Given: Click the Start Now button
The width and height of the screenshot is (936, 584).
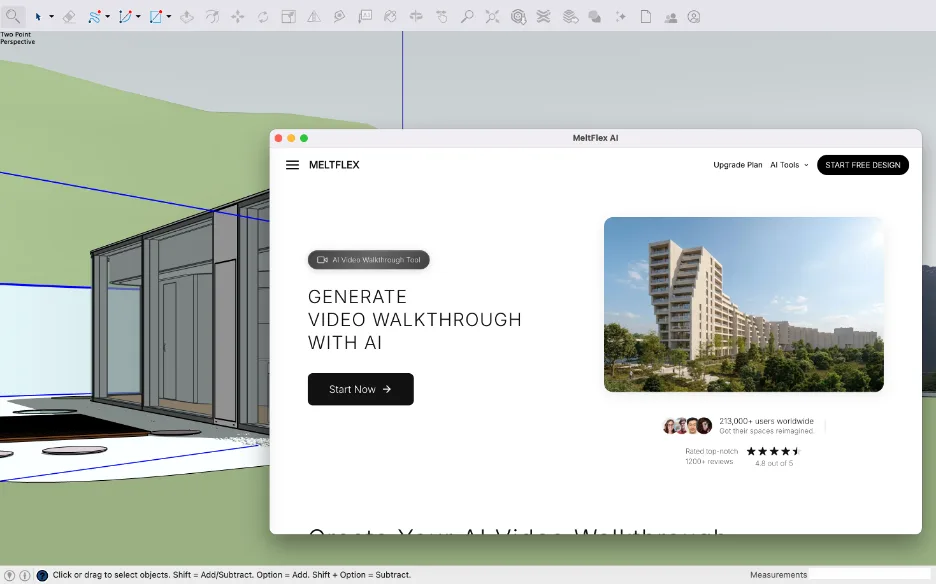Looking at the screenshot, I should tap(361, 389).
